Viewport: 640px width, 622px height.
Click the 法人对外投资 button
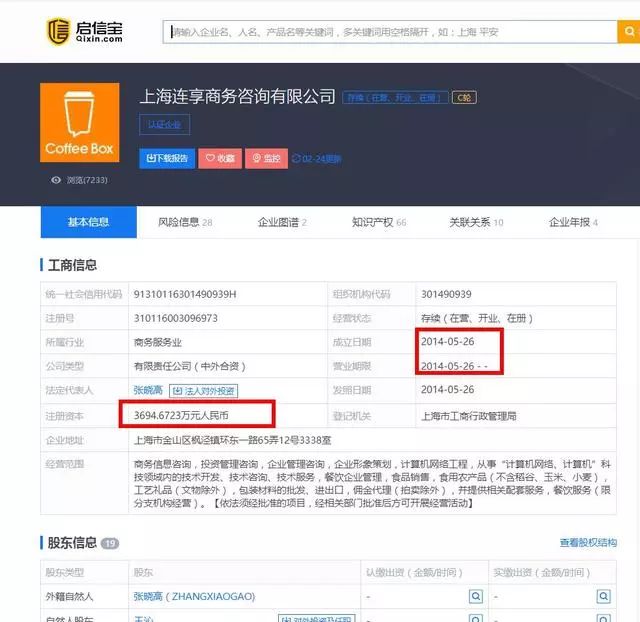coord(203,391)
